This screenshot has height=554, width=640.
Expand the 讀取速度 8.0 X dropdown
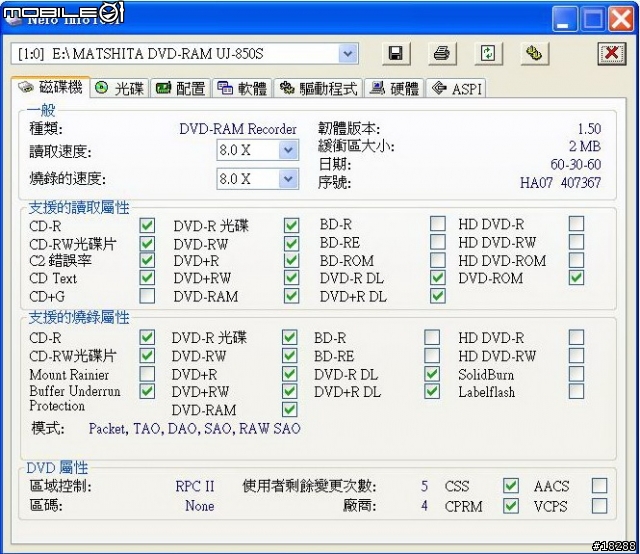[x=288, y=150]
